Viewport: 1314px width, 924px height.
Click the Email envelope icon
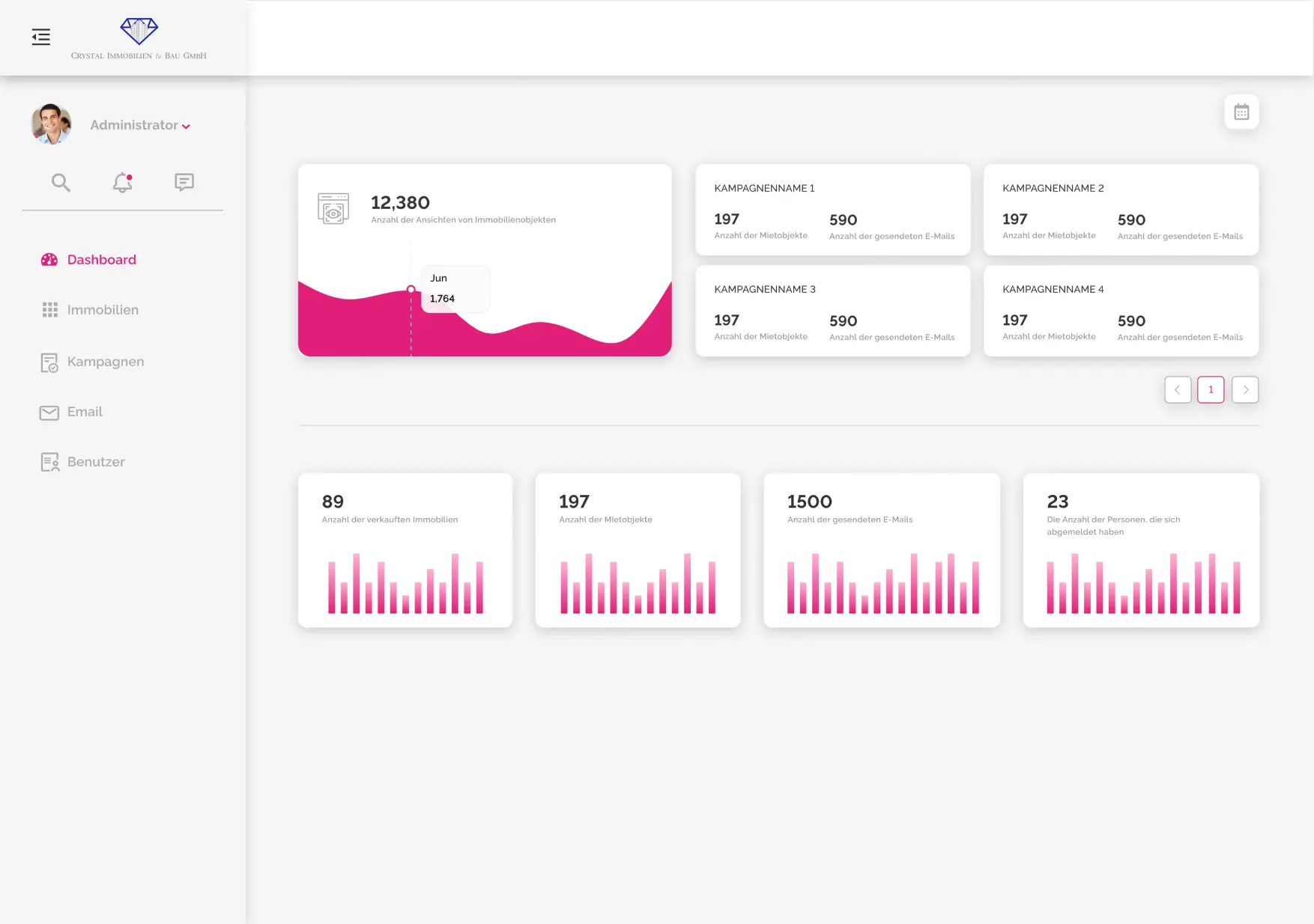click(49, 412)
